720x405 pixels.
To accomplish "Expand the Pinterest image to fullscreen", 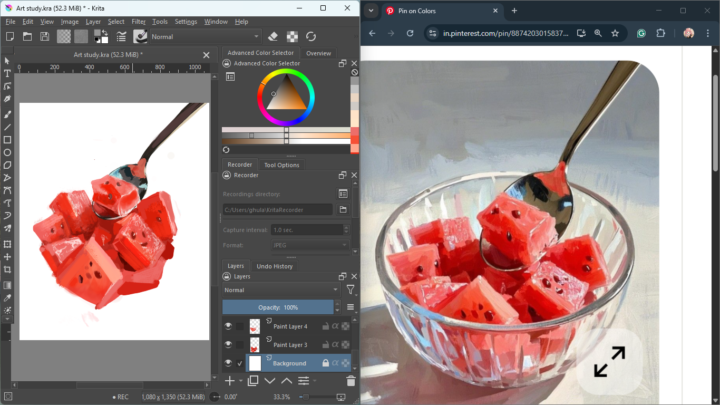I will (609, 362).
